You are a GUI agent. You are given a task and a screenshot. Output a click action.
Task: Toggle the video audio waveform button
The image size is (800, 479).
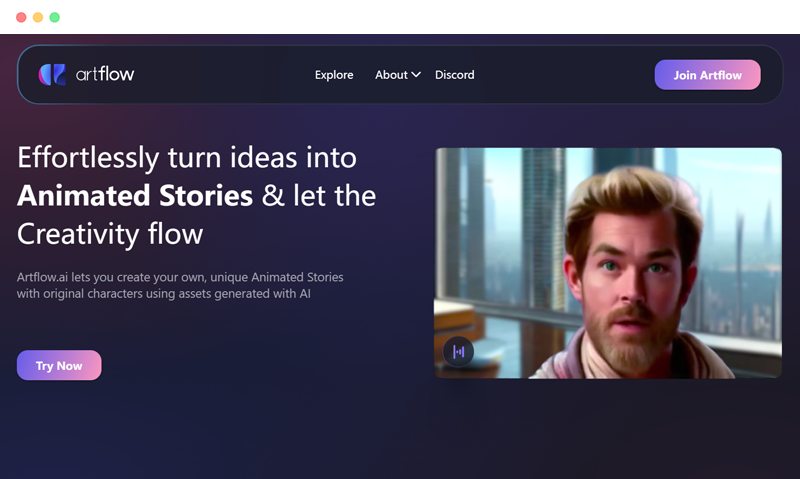(x=458, y=351)
